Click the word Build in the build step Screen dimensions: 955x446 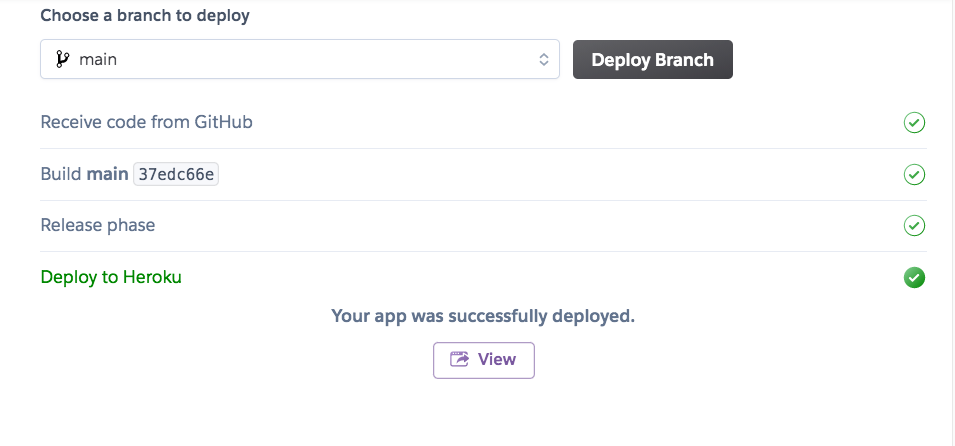(60, 174)
